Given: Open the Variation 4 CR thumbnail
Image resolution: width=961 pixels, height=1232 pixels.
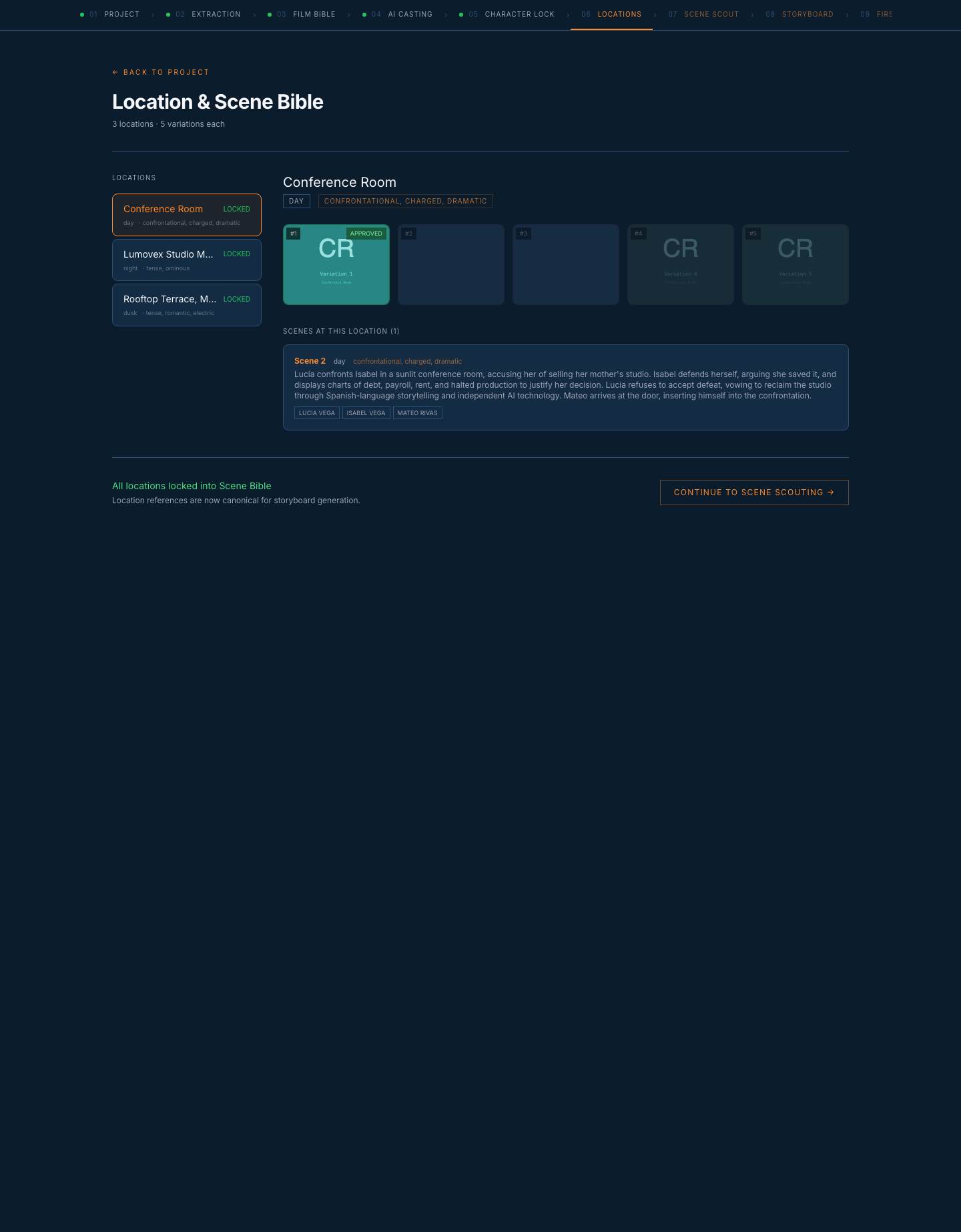Looking at the screenshot, I should 681,265.
